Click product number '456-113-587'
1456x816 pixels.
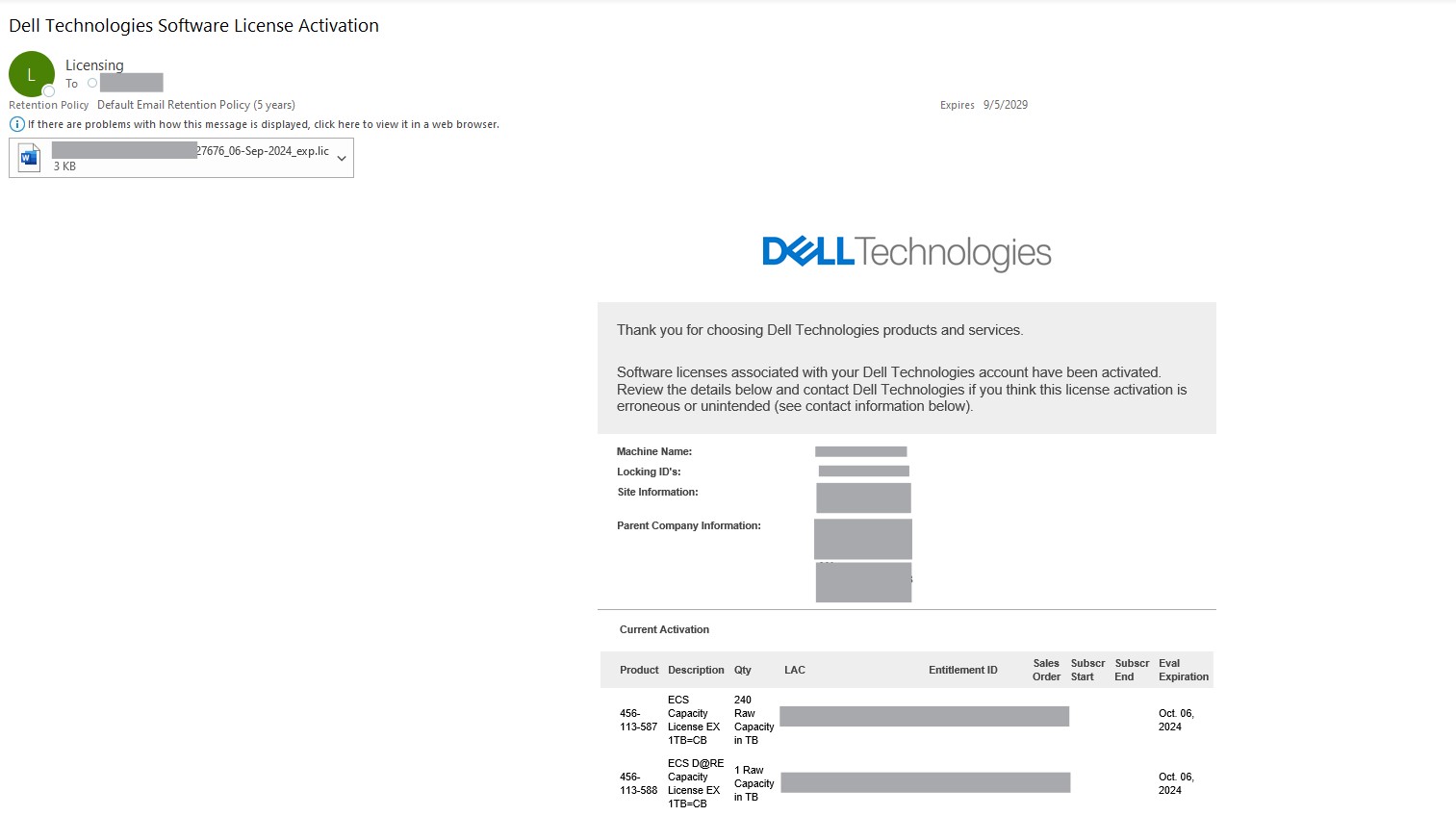click(639, 720)
